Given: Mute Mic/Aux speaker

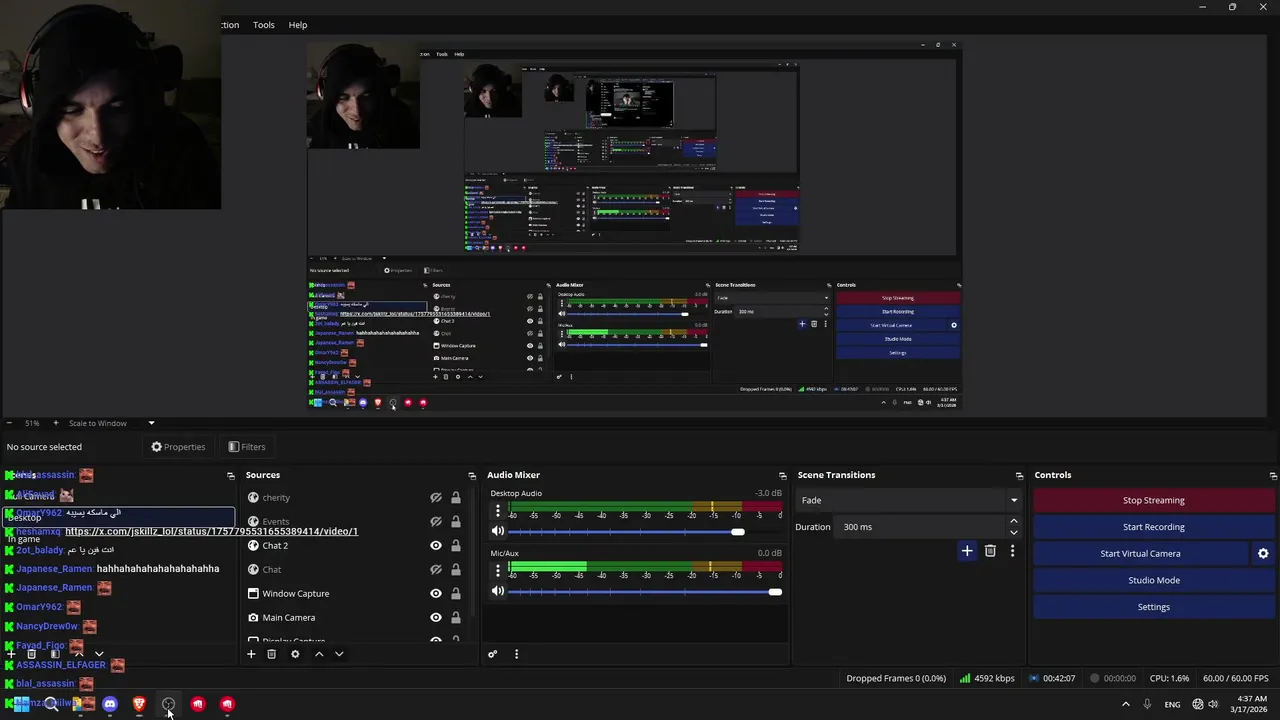Looking at the screenshot, I should [x=498, y=591].
